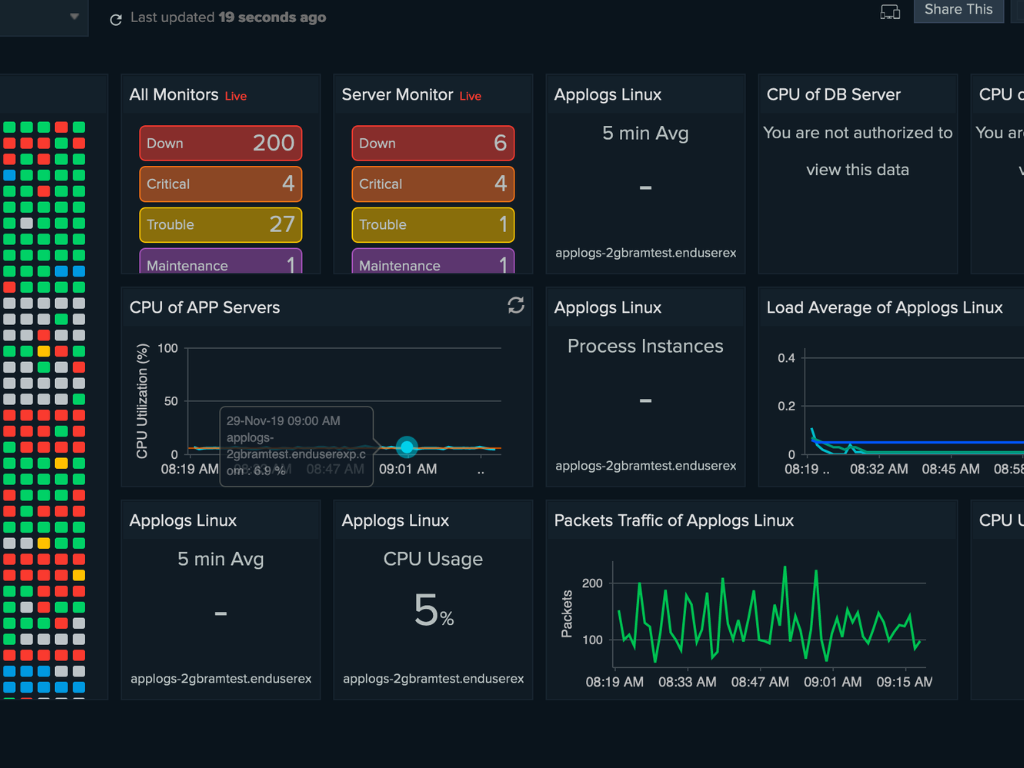Select Critical status in All Monitors
The width and height of the screenshot is (1024, 768).
tap(220, 184)
